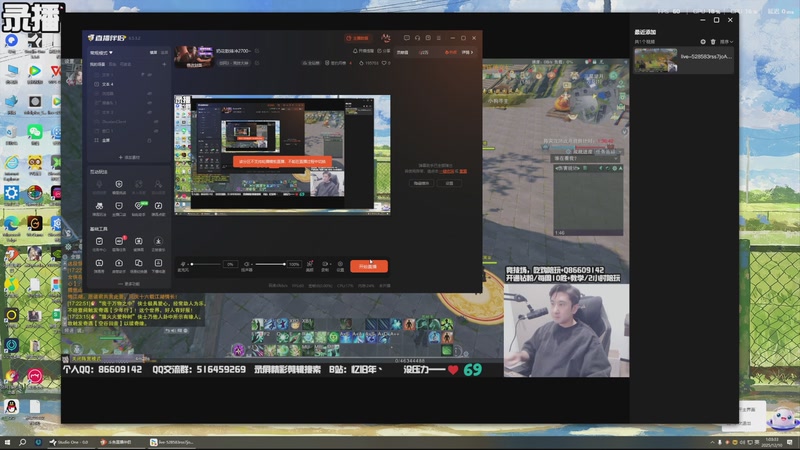Toggle visibility of the fifth source row
This screenshot has width=800, height=450.
coord(149,112)
